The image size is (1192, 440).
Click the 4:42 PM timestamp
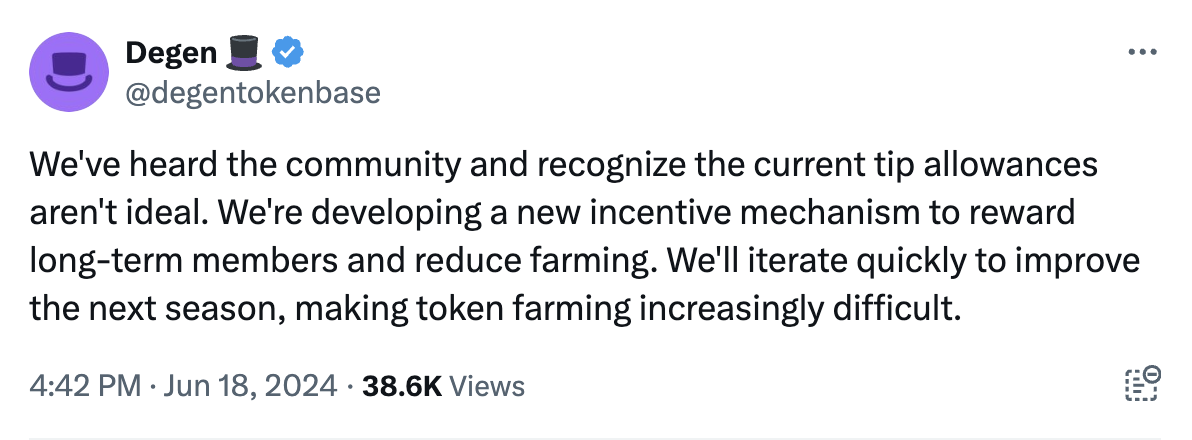(x=85, y=385)
